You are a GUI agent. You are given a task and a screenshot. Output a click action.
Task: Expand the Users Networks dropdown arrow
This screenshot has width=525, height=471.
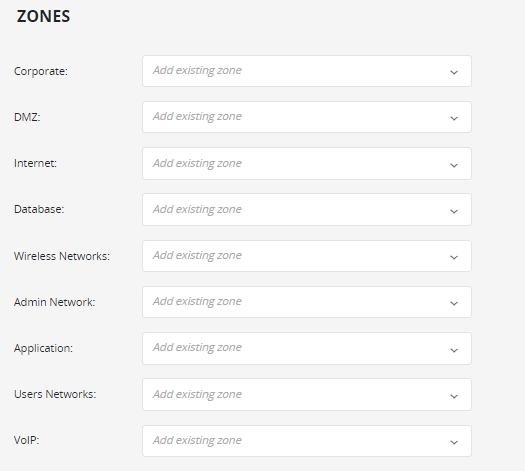454,396
